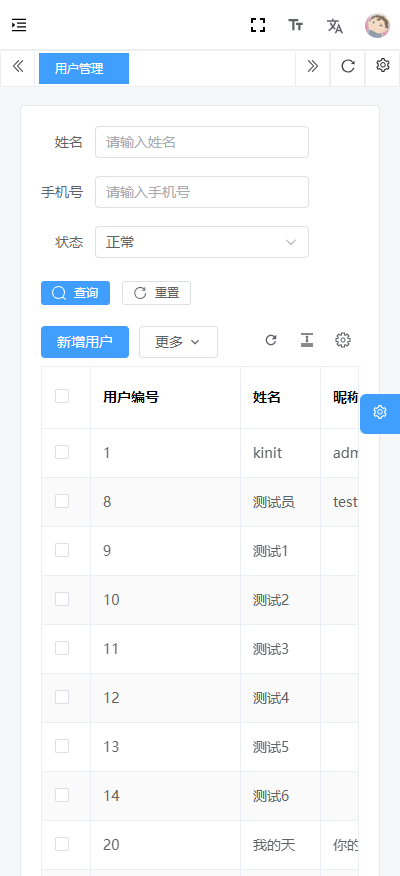Click the user avatar in header
Image resolution: width=400 pixels, height=876 pixels.
378,25
